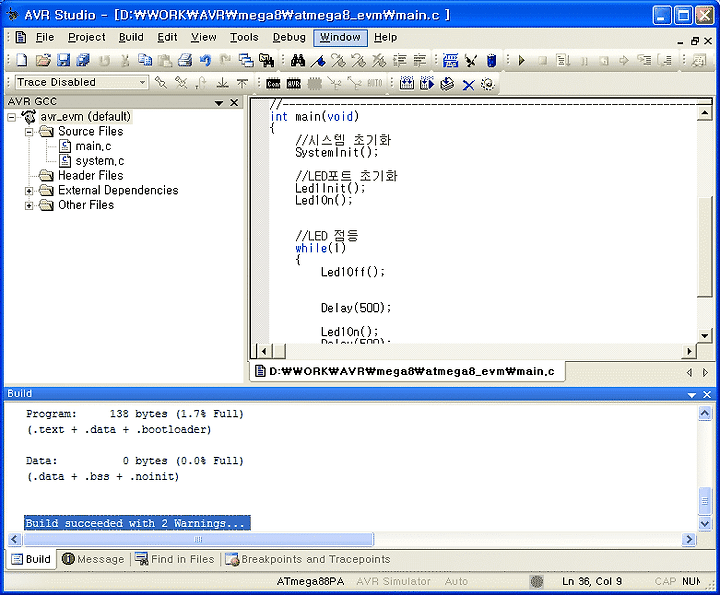Click the Save All icon
Screen dimensions: 720x595
(x=83, y=60)
